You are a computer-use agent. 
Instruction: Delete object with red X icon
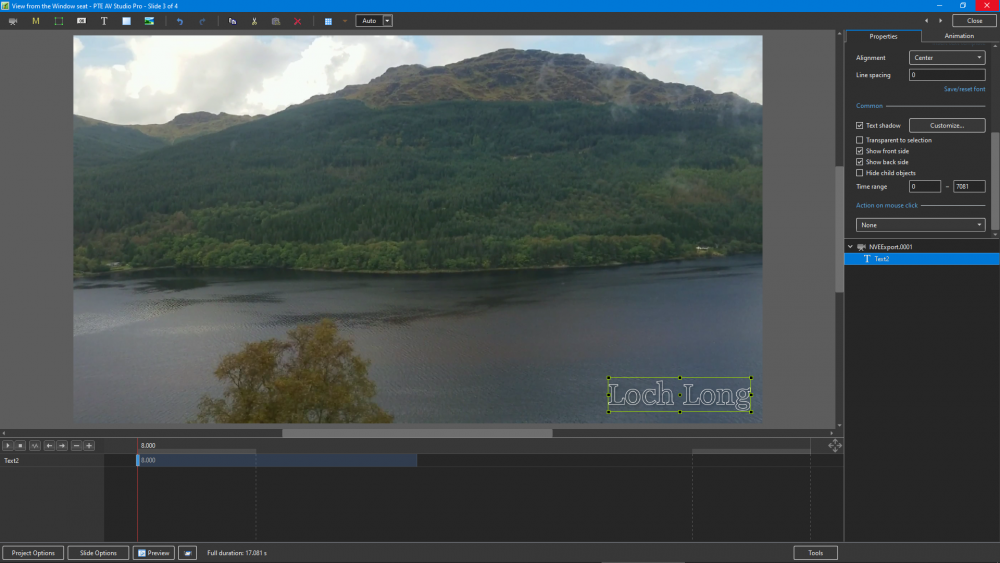297,21
